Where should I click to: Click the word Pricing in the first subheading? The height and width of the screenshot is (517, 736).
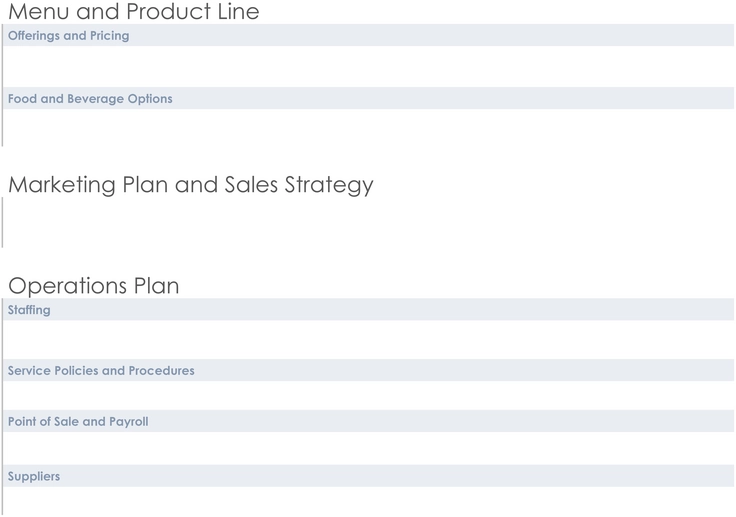[109, 36]
